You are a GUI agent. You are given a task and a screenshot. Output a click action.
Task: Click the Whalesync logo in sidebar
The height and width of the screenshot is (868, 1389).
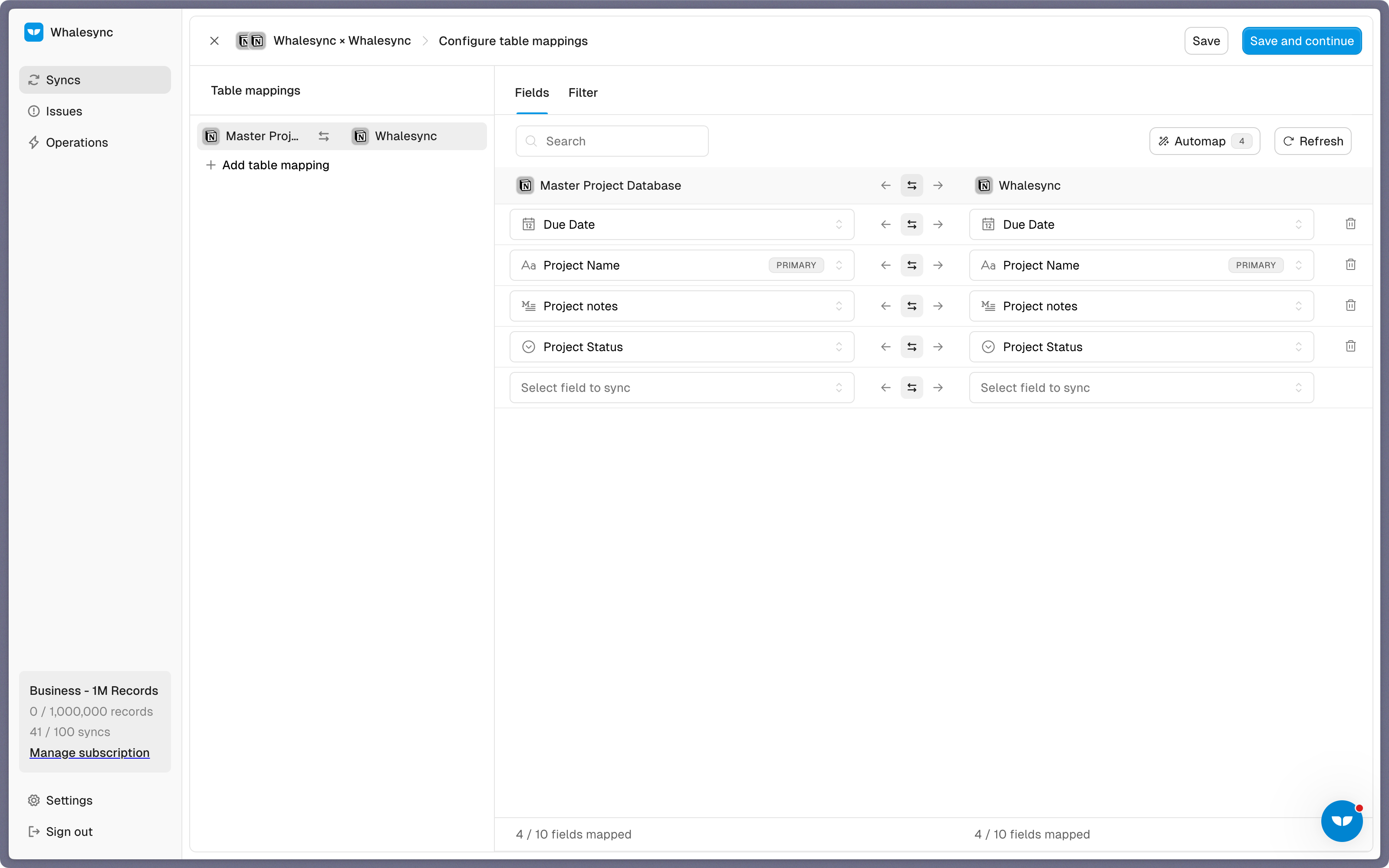pos(34,32)
